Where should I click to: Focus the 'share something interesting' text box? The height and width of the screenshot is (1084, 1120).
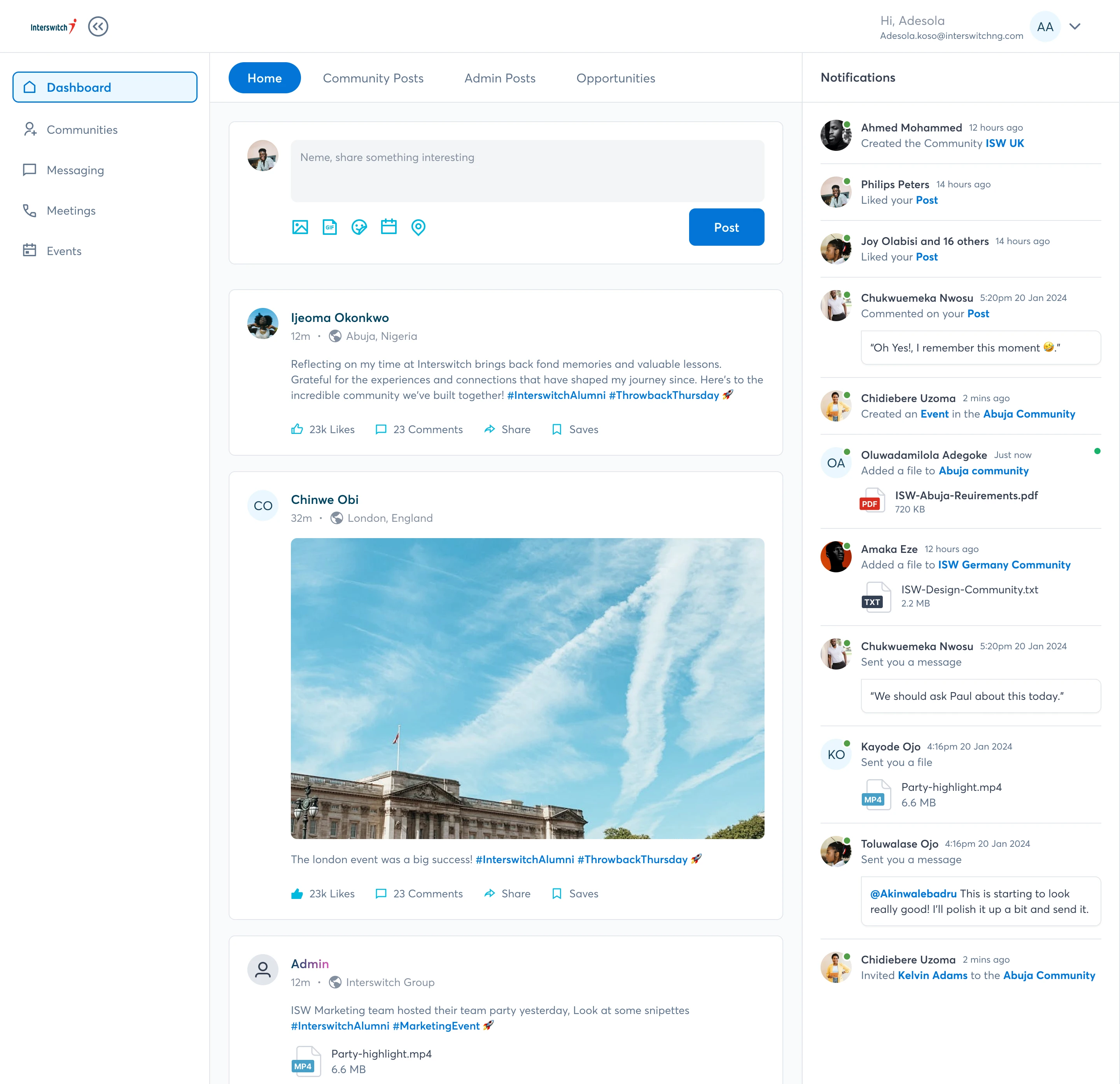[527, 171]
